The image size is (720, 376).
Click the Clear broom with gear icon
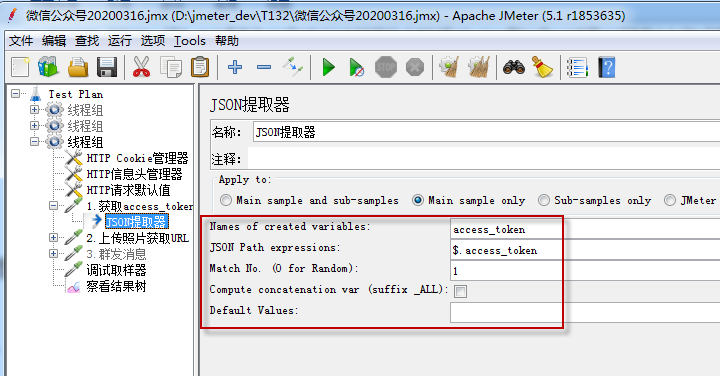[x=449, y=67]
